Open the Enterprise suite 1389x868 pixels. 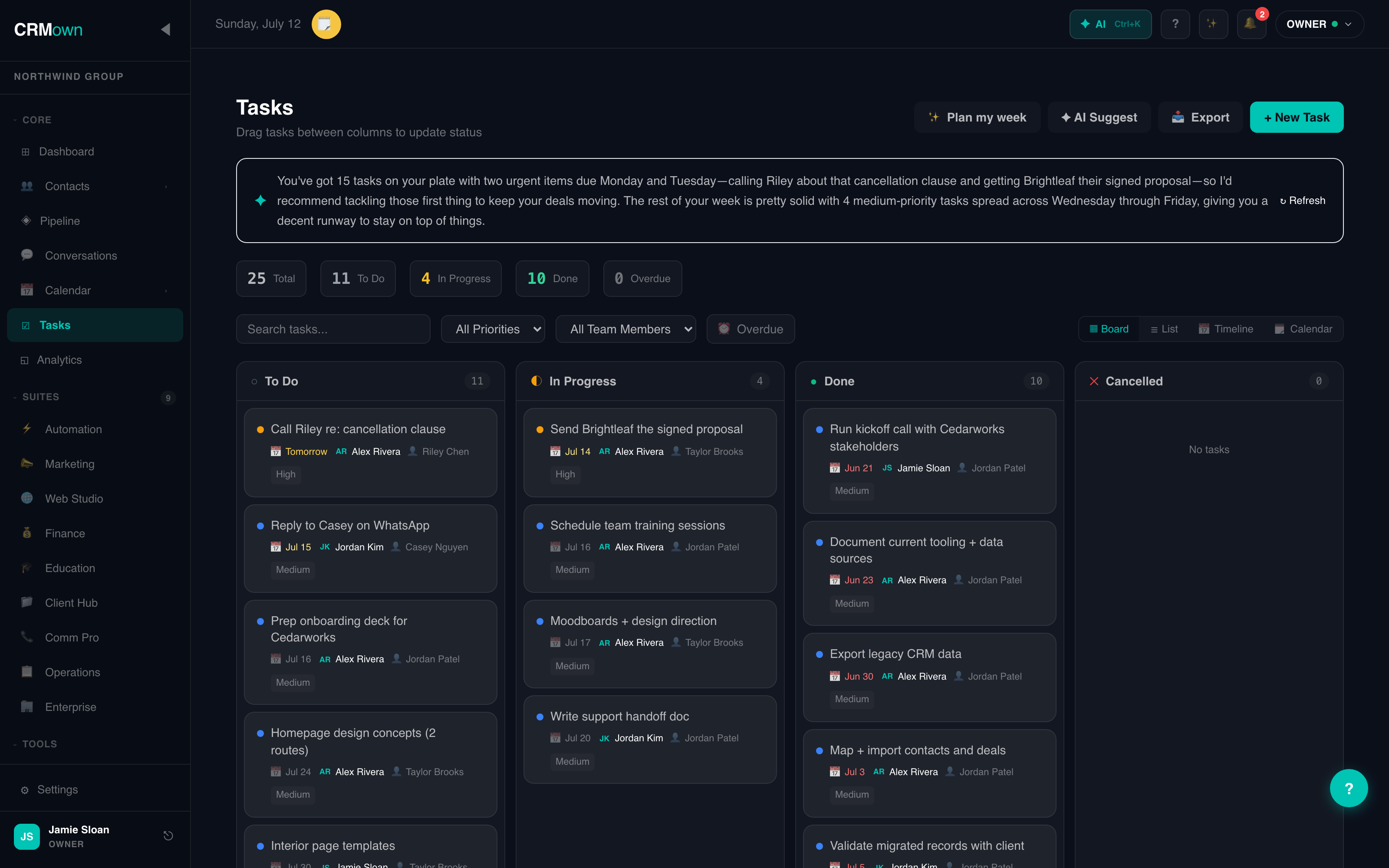click(x=95, y=707)
